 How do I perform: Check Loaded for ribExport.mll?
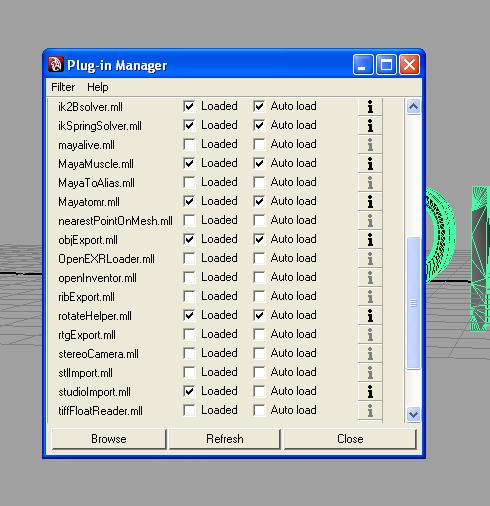click(x=189, y=296)
